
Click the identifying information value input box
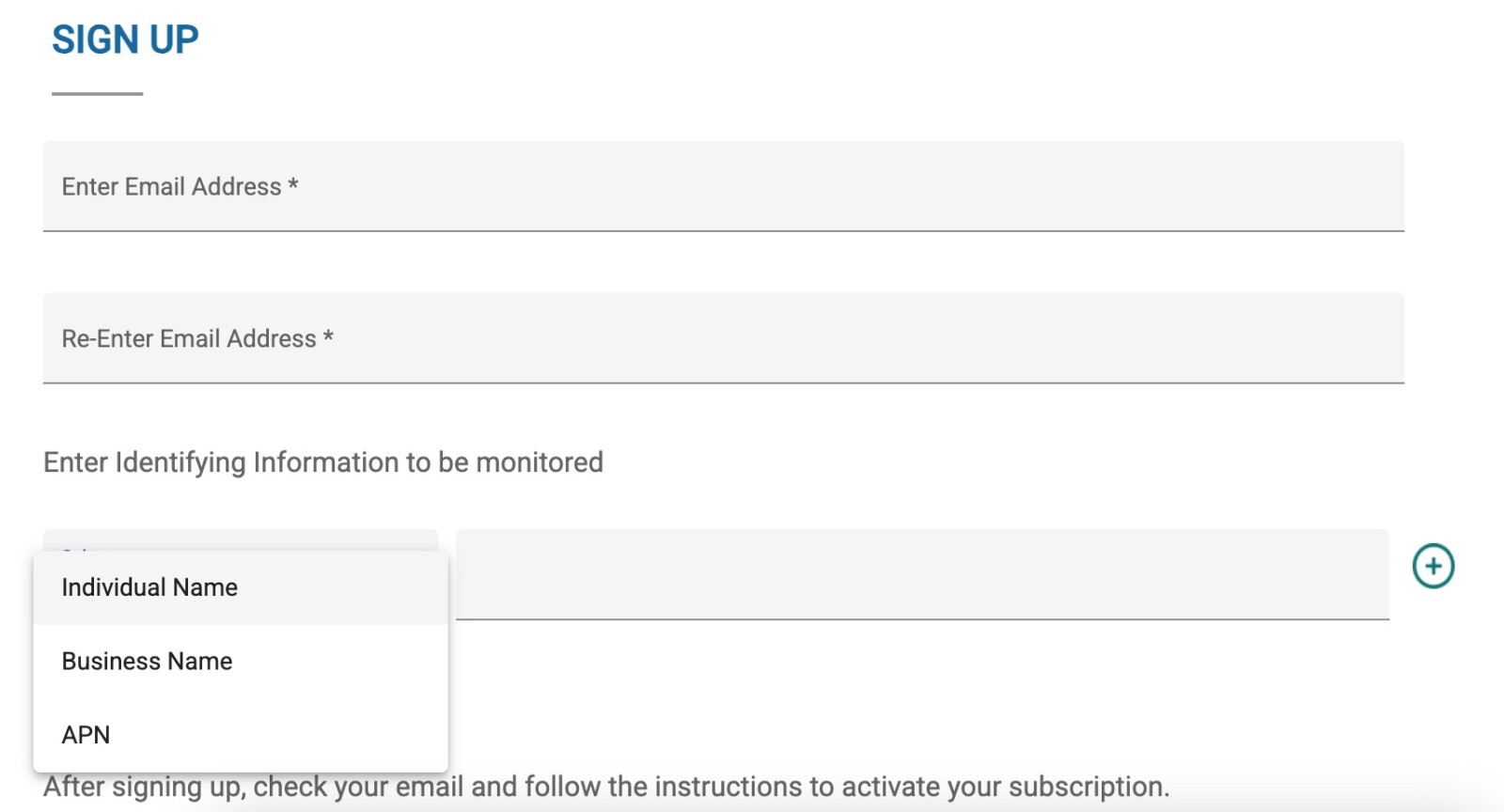coord(921,573)
